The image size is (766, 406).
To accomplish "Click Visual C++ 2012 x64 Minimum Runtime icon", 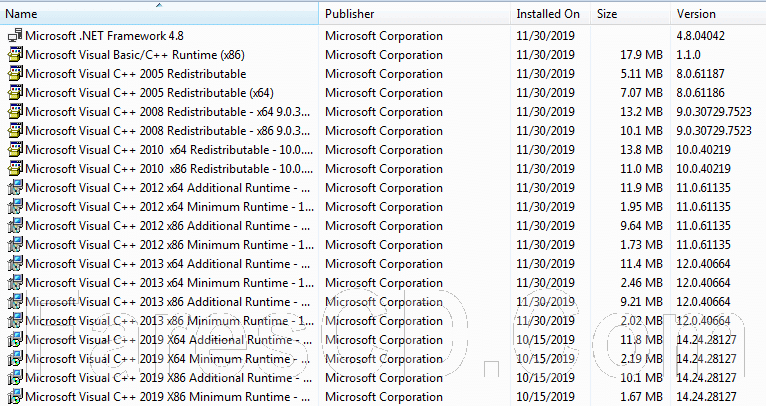I will (x=15, y=207).
